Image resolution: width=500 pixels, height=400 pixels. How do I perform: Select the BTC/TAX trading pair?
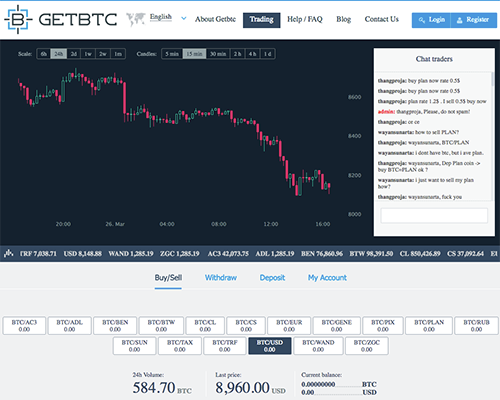(180, 346)
